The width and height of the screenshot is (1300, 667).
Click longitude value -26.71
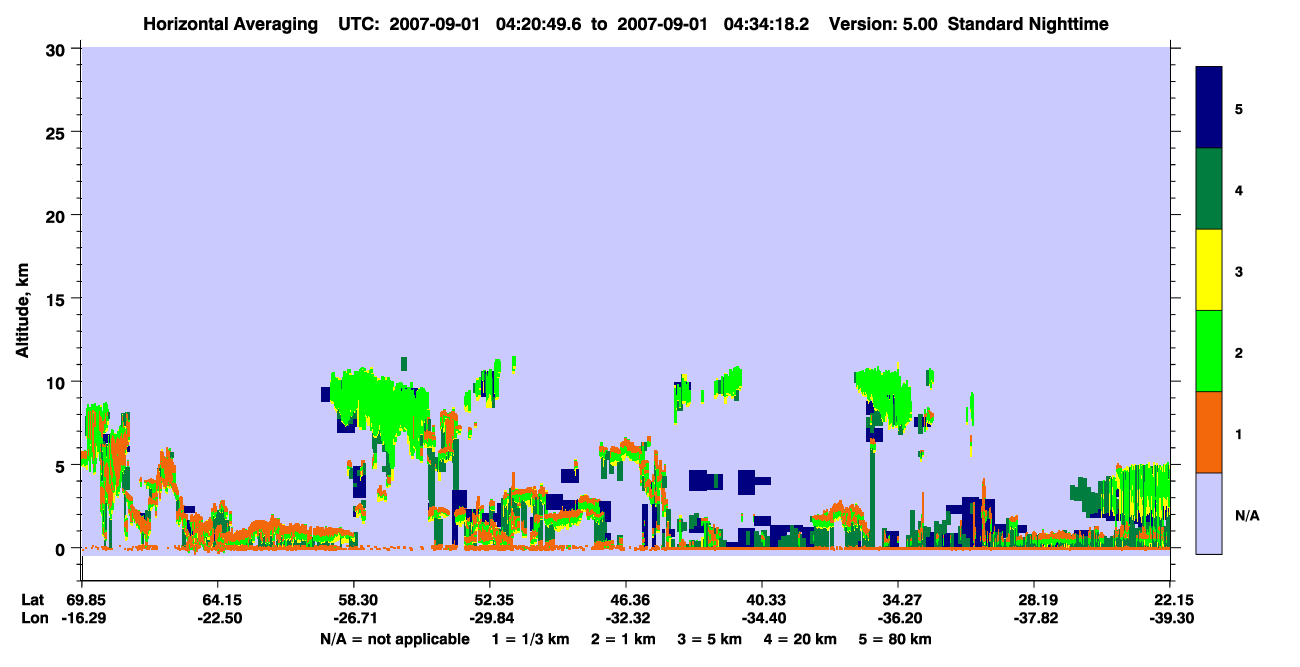tap(354, 619)
